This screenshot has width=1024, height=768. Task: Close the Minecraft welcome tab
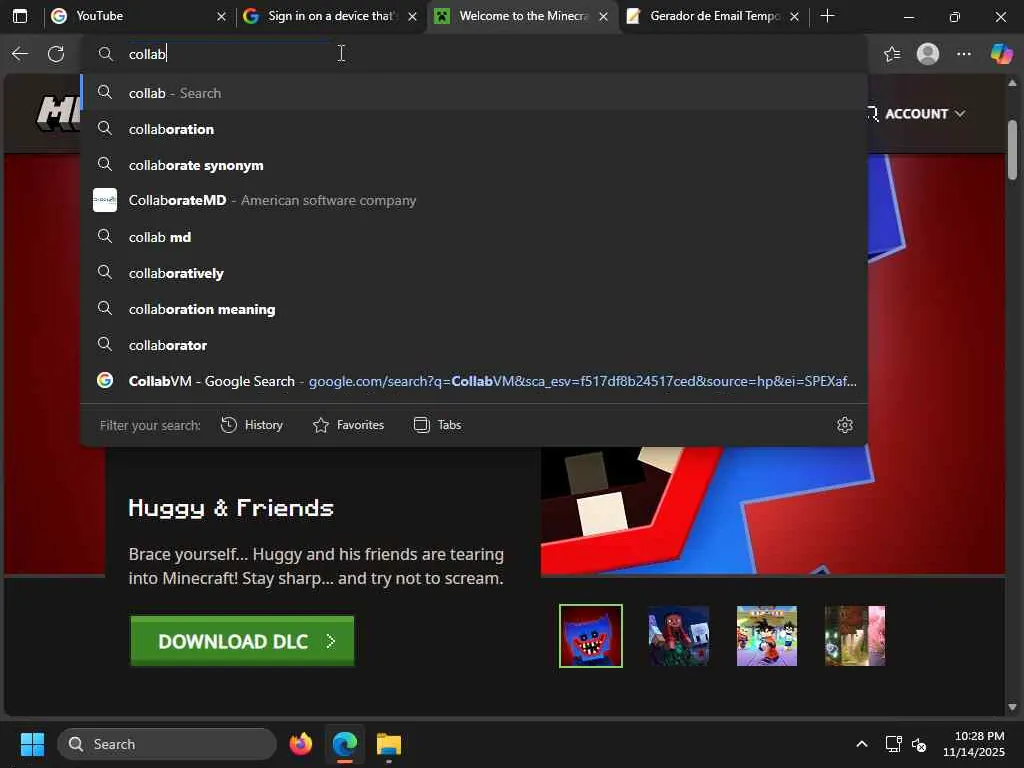click(x=603, y=16)
